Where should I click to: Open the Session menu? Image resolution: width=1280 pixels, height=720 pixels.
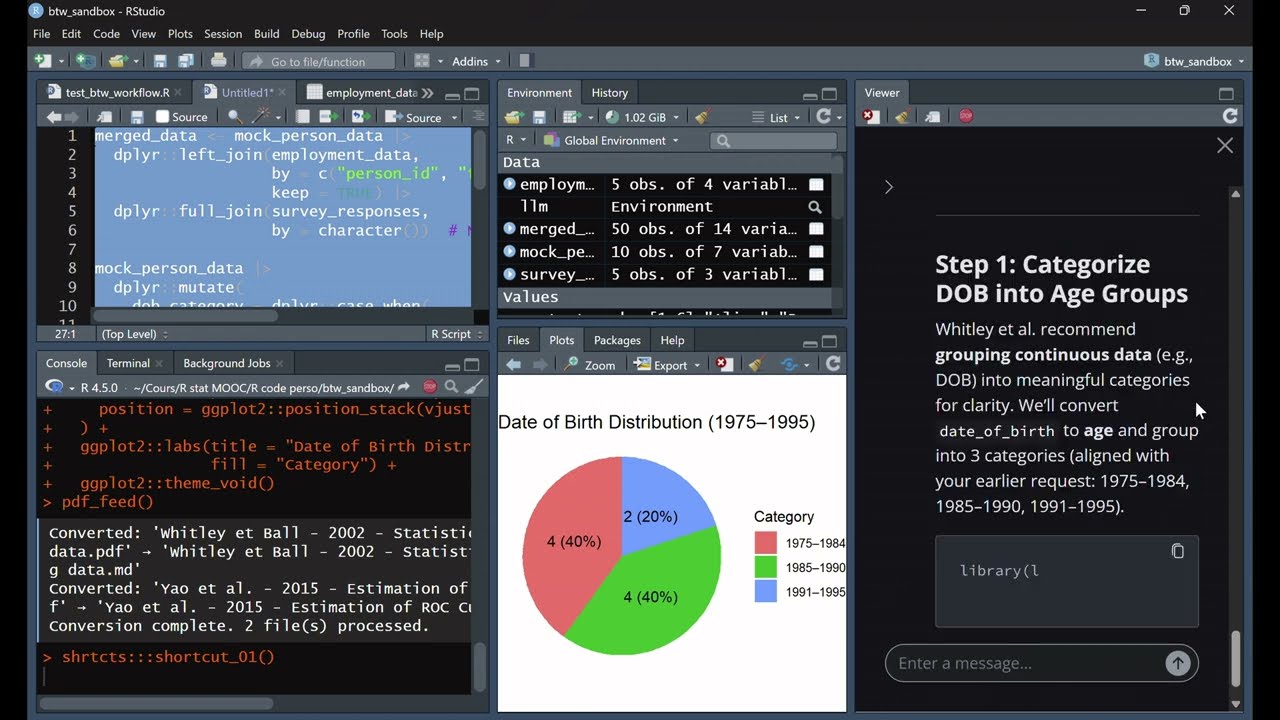(223, 34)
